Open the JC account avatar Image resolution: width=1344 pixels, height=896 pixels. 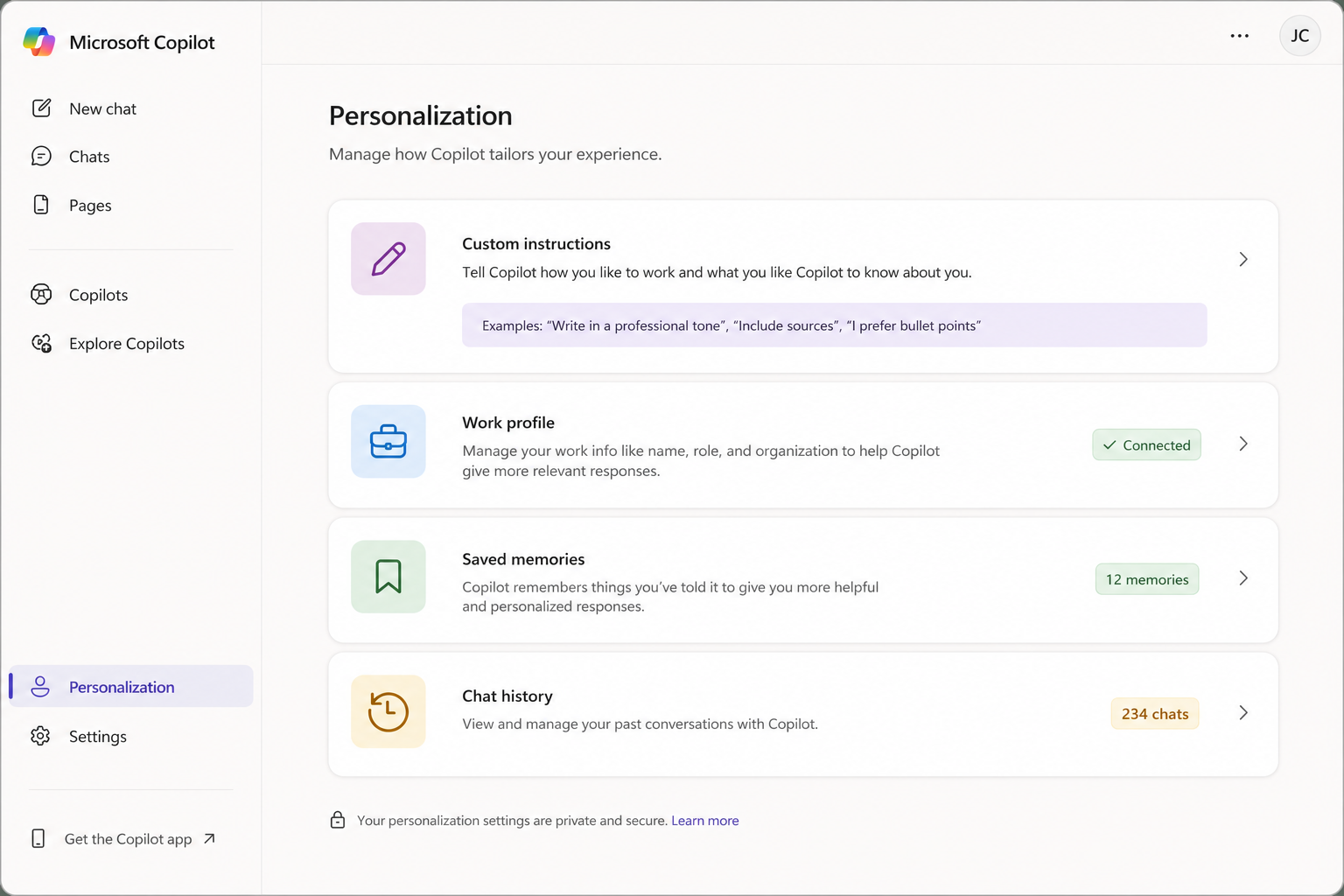coord(1299,36)
